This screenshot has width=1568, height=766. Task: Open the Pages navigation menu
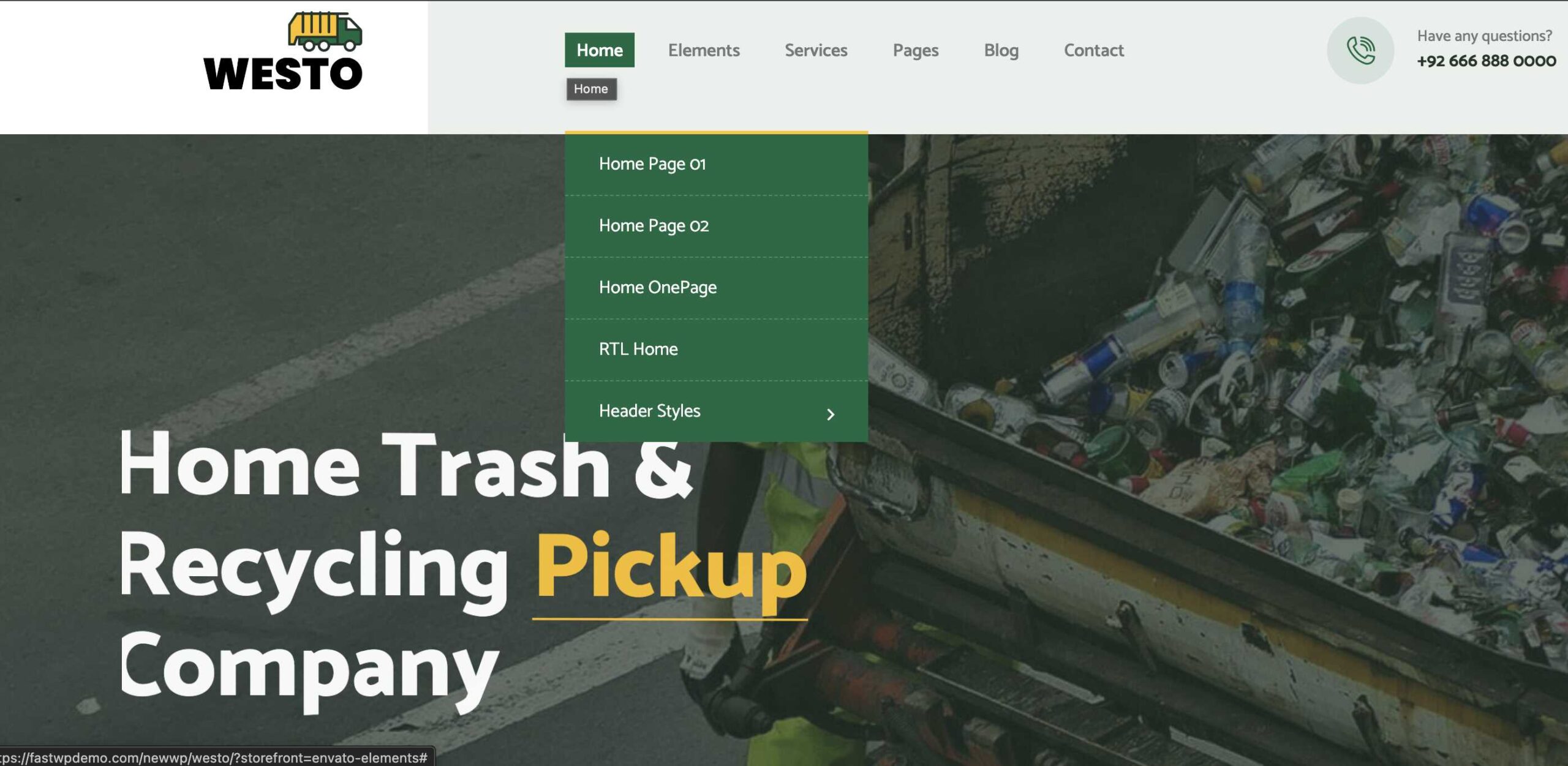click(x=916, y=50)
